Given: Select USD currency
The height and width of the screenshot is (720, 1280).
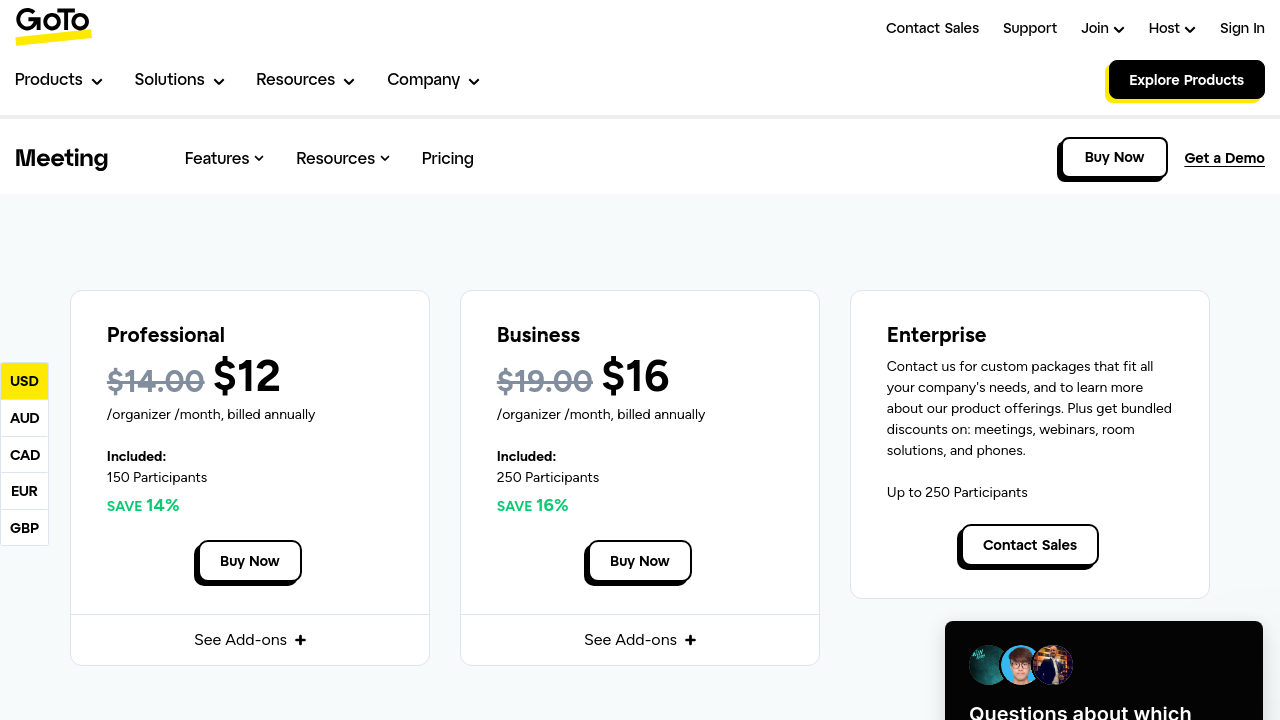Looking at the screenshot, I should coord(24,381).
